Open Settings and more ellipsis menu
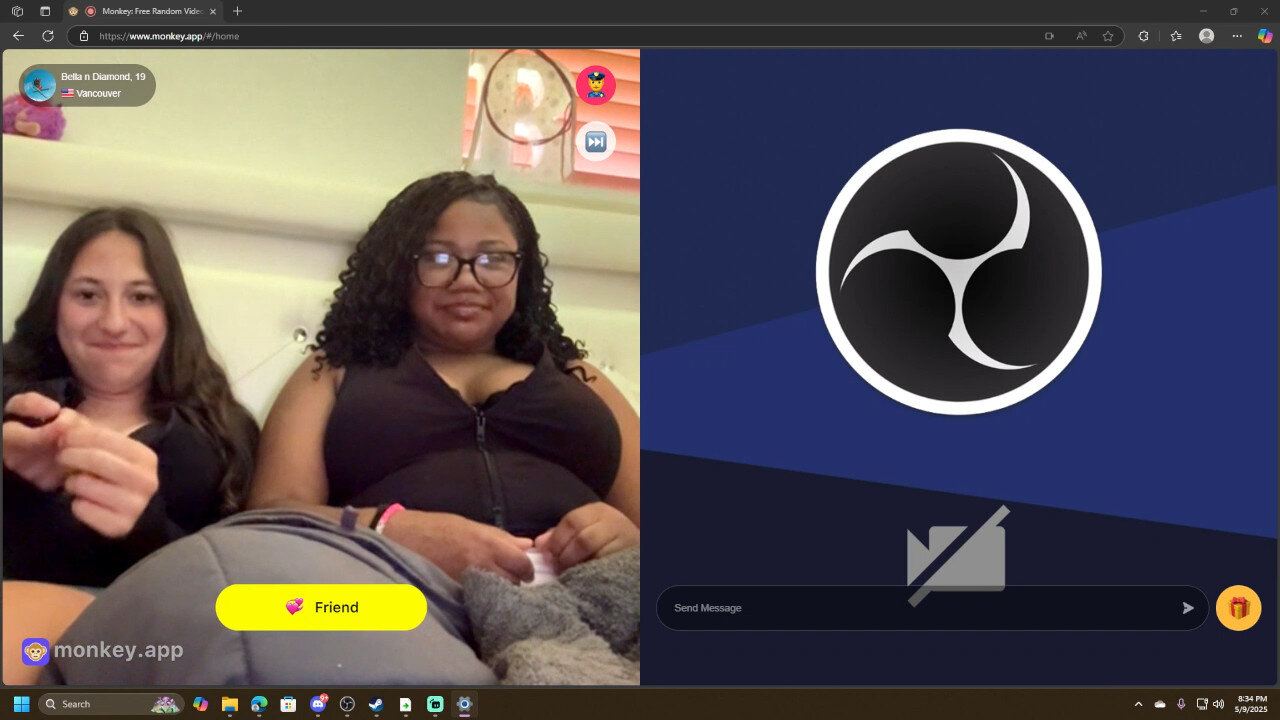This screenshot has height=720, width=1280. [x=1237, y=36]
